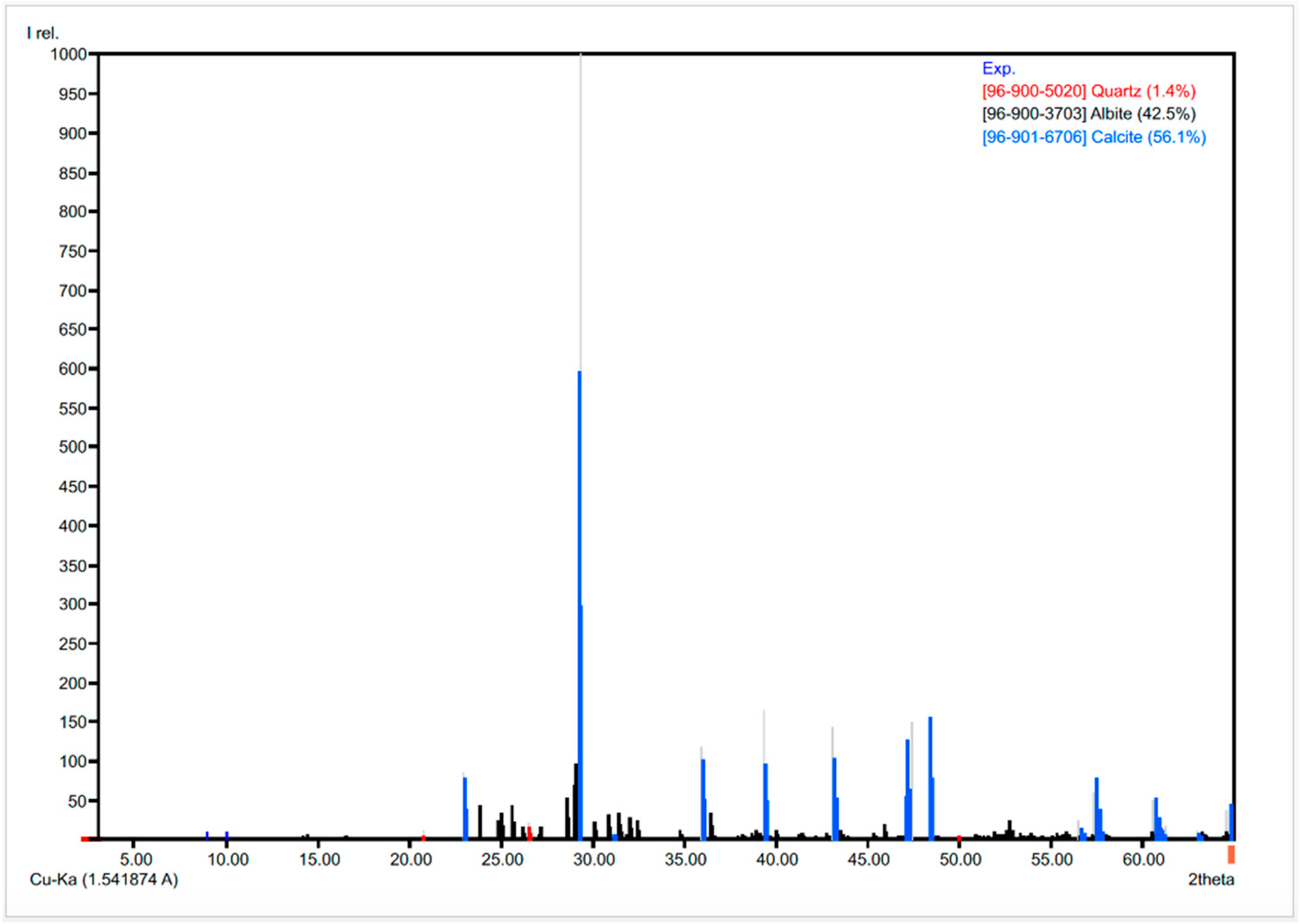Screen dimensions: 1300x924
Task: Click the red quartz marker near 50.00
Action: tap(959, 838)
